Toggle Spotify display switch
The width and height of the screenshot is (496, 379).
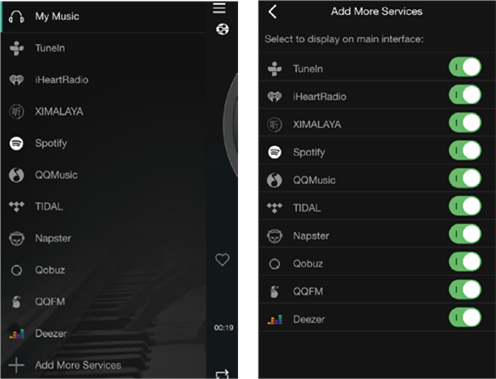pyautogui.click(x=465, y=151)
